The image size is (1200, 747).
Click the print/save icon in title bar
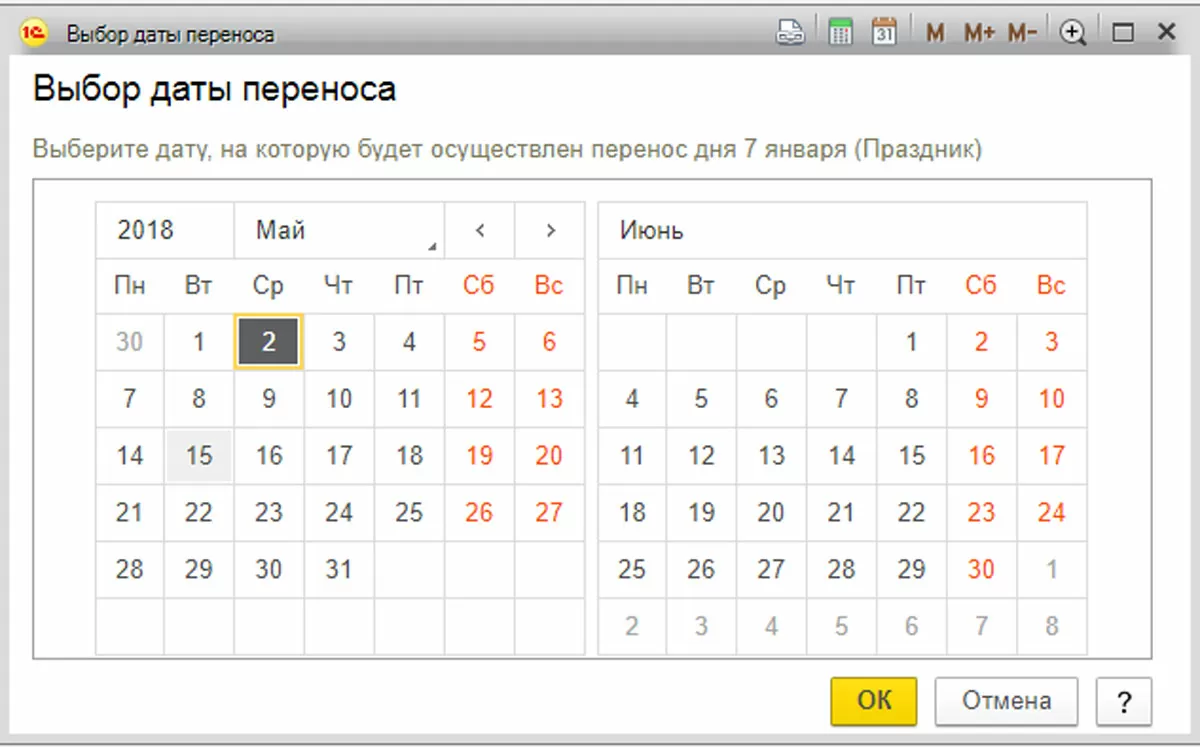pyautogui.click(x=792, y=33)
